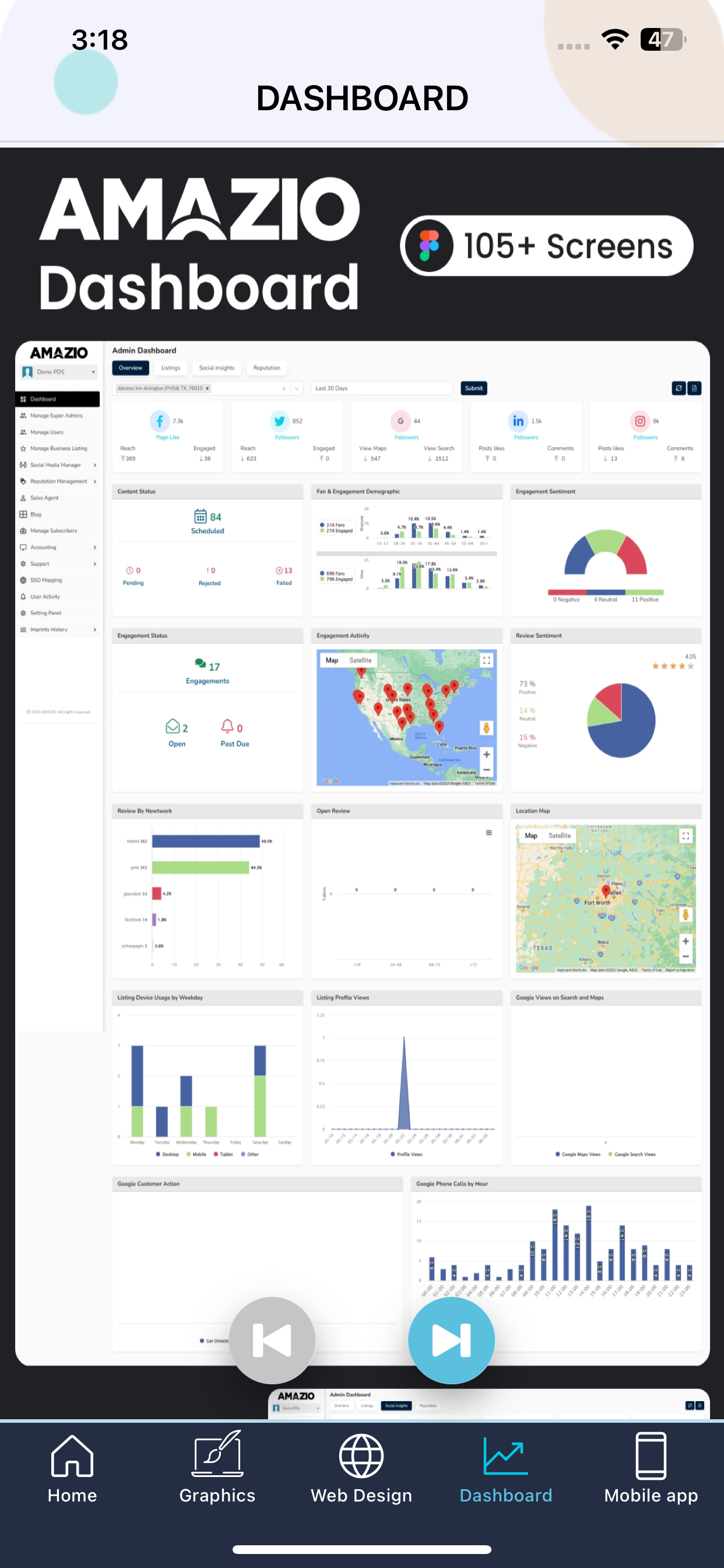Select Satellite view in Engagement Activity map
Image resolution: width=724 pixels, height=1568 pixels.
point(360,660)
